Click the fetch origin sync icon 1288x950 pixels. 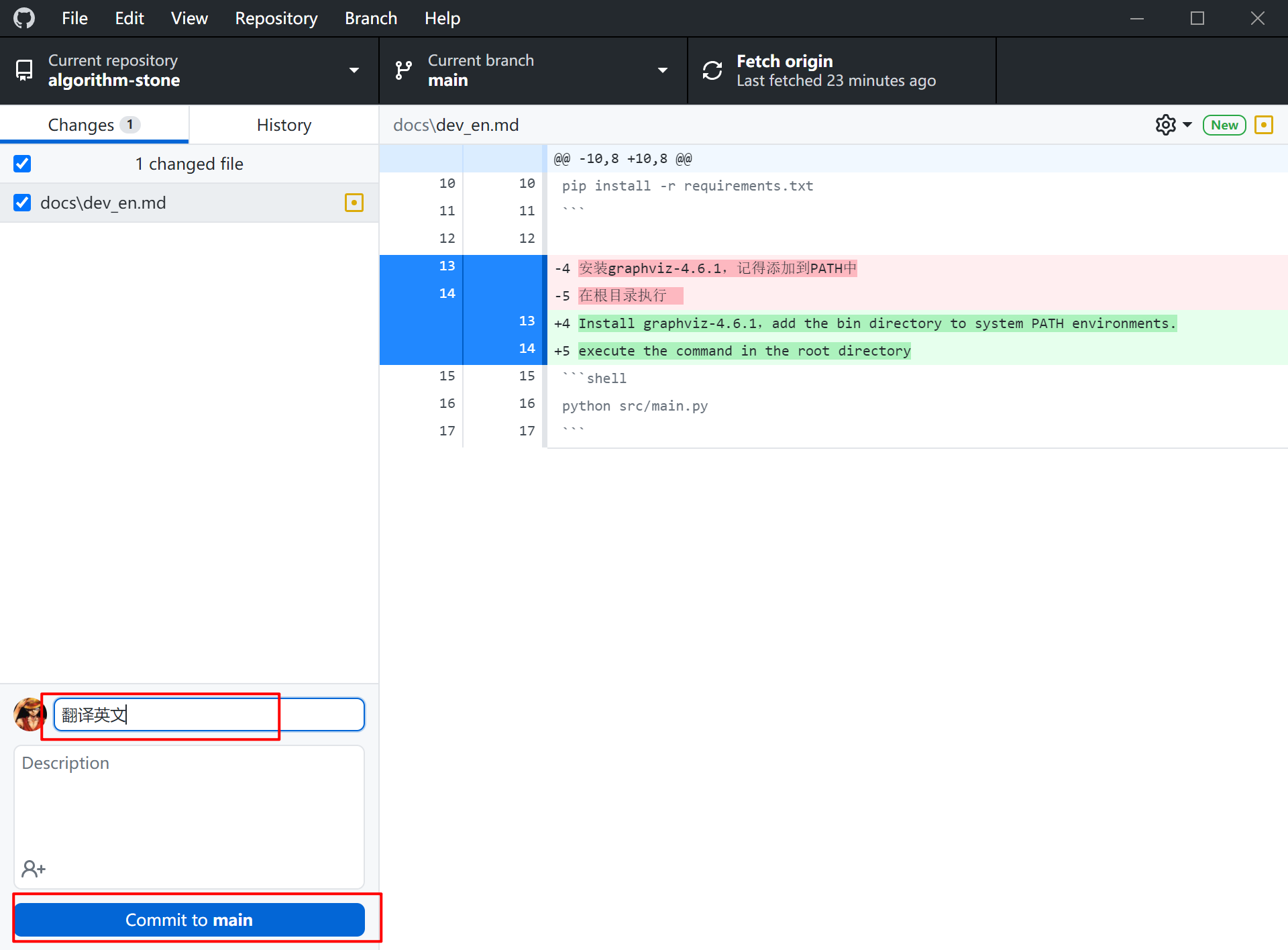pos(712,70)
